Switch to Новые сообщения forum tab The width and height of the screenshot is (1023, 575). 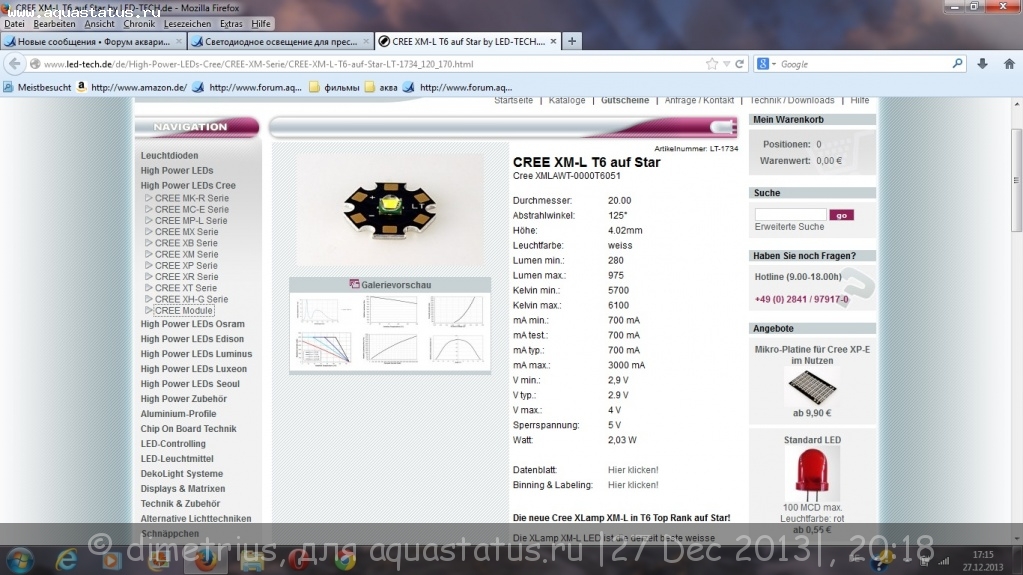coord(93,41)
